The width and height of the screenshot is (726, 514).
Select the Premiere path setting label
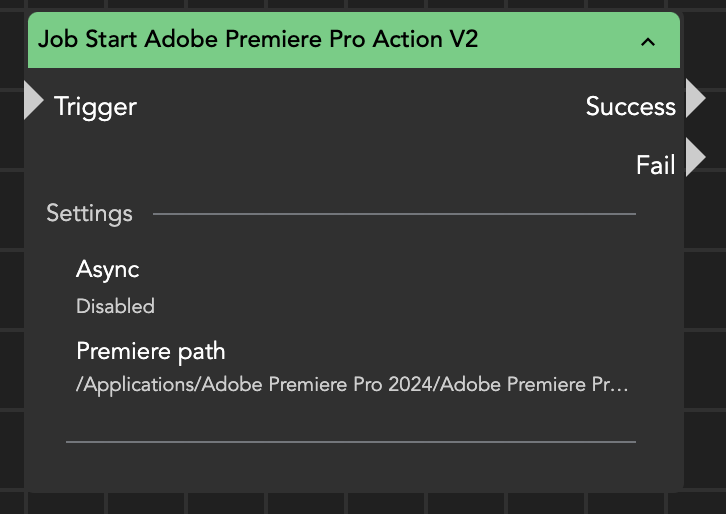(150, 351)
